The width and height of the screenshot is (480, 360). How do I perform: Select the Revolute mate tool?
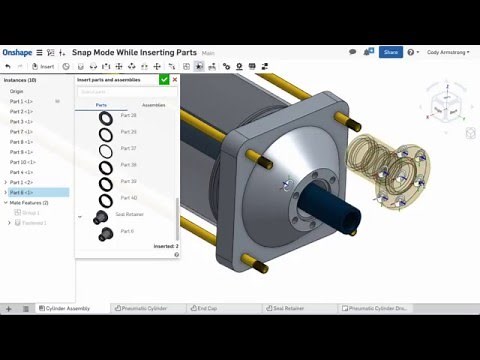[x=93, y=67]
